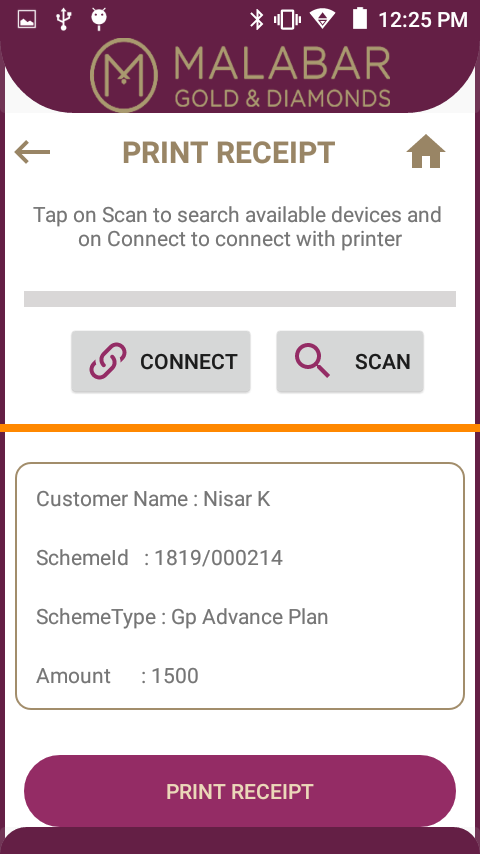Tap the USB icon in status bar

coord(64,19)
